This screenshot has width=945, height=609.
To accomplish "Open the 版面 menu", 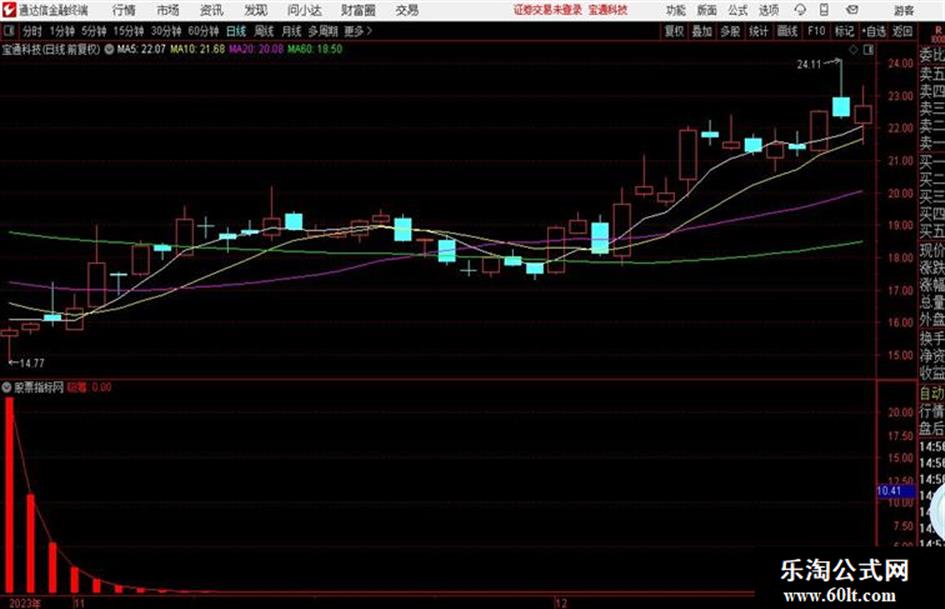I will click(x=707, y=10).
